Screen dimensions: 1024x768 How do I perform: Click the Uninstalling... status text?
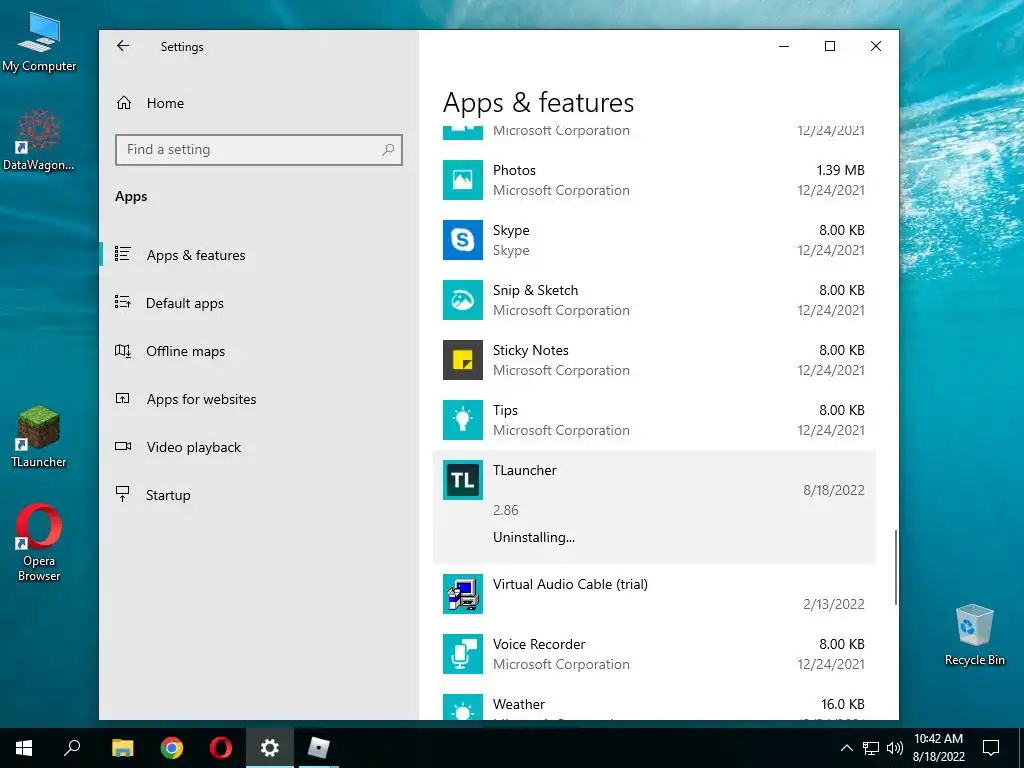tap(534, 537)
